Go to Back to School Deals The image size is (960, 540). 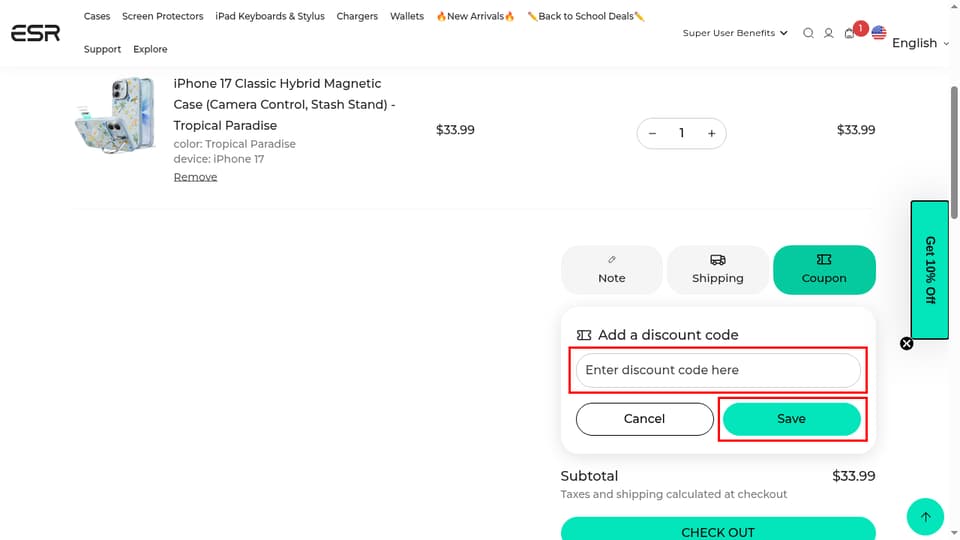point(586,16)
